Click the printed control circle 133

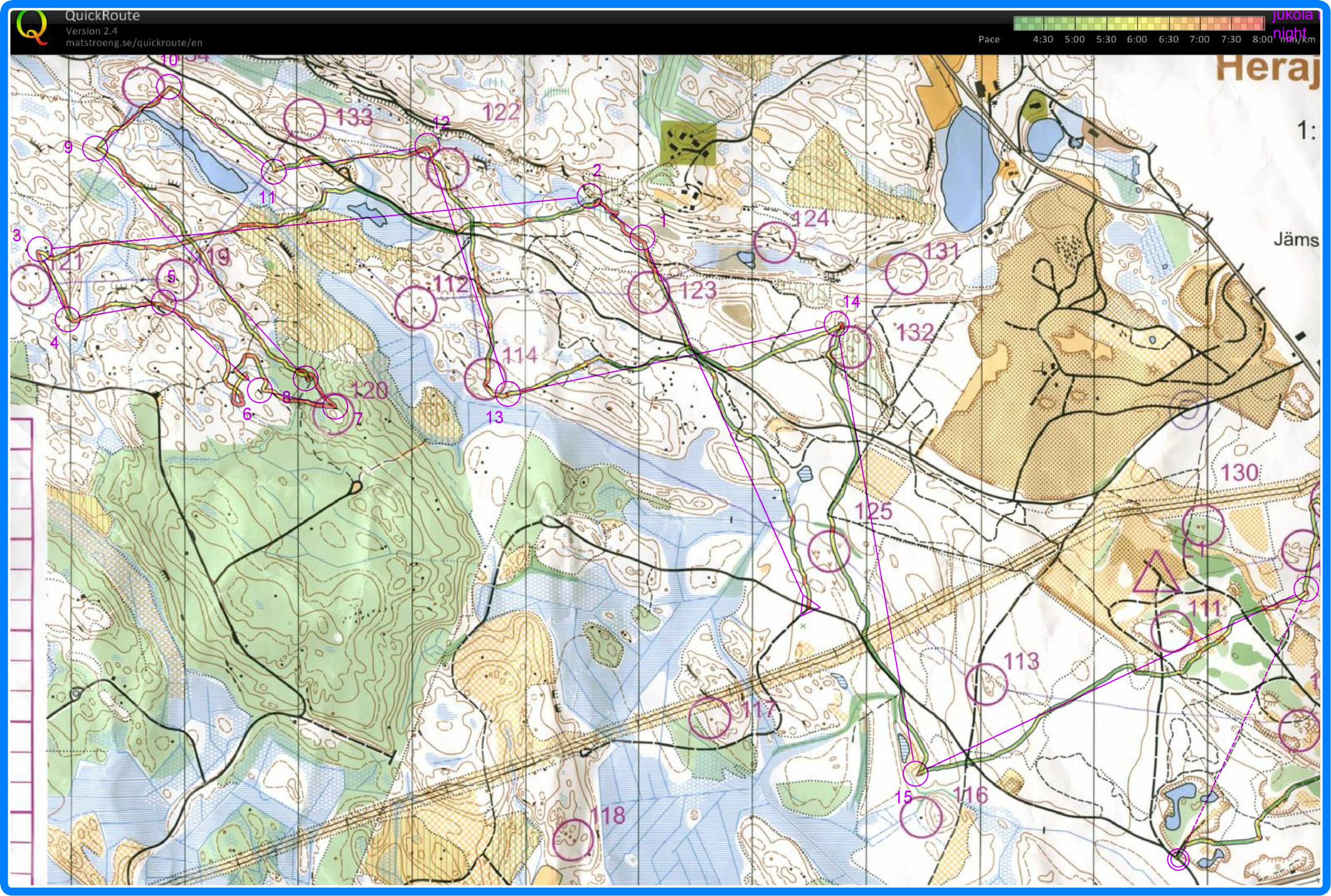click(x=304, y=119)
